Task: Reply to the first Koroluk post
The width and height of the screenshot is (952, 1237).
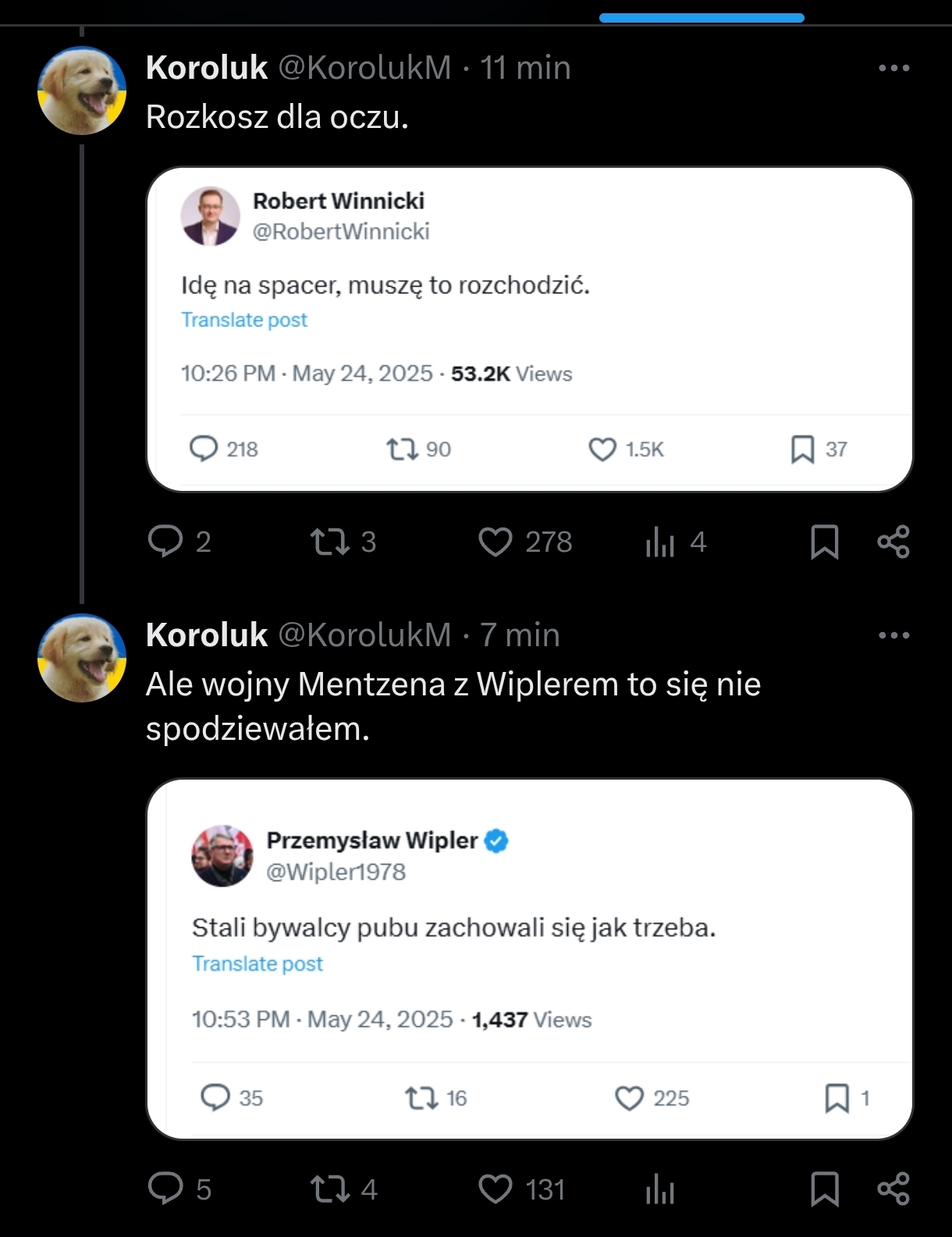Action: 165,542
